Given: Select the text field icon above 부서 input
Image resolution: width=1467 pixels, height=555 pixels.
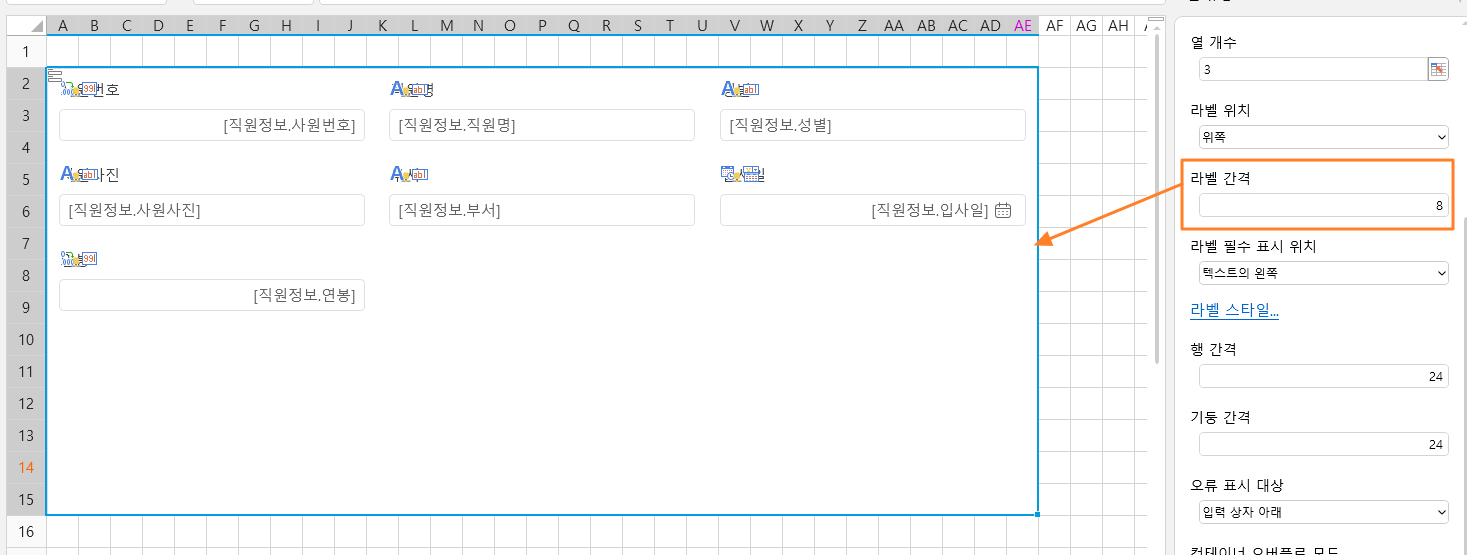Looking at the screenshot, I should tap(409, 175).
